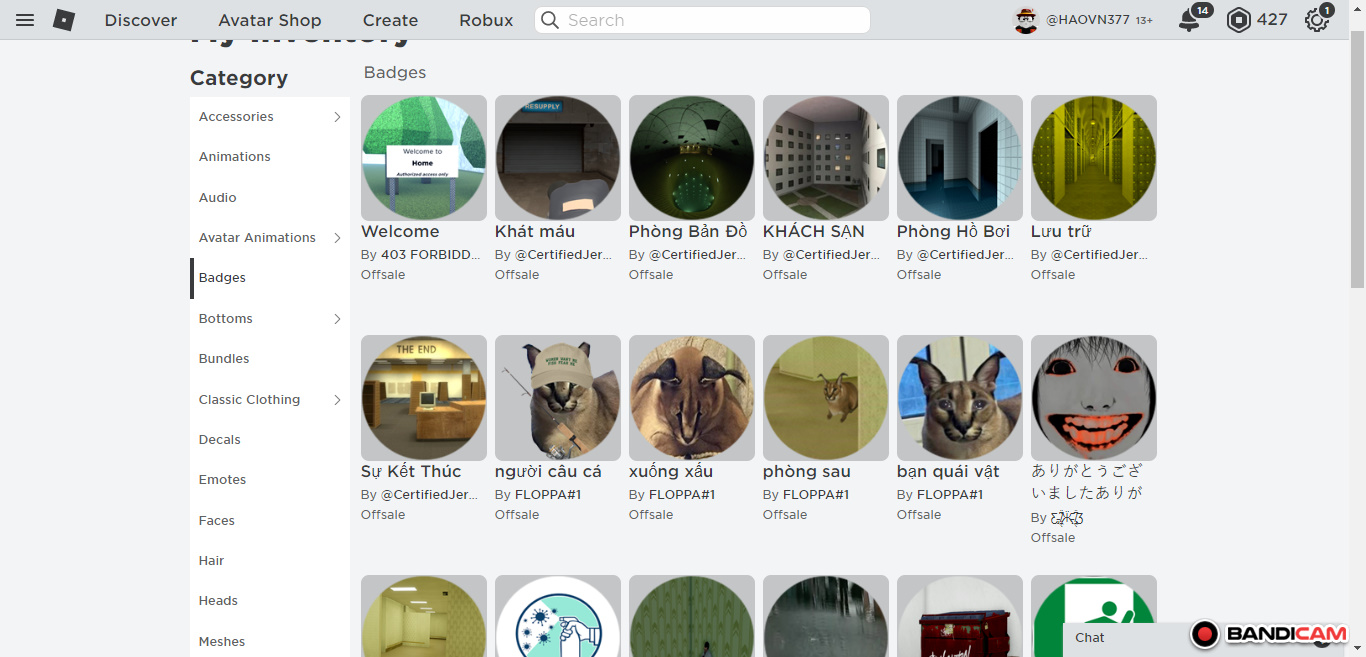Open the Chat panel

coord(1090,638)
